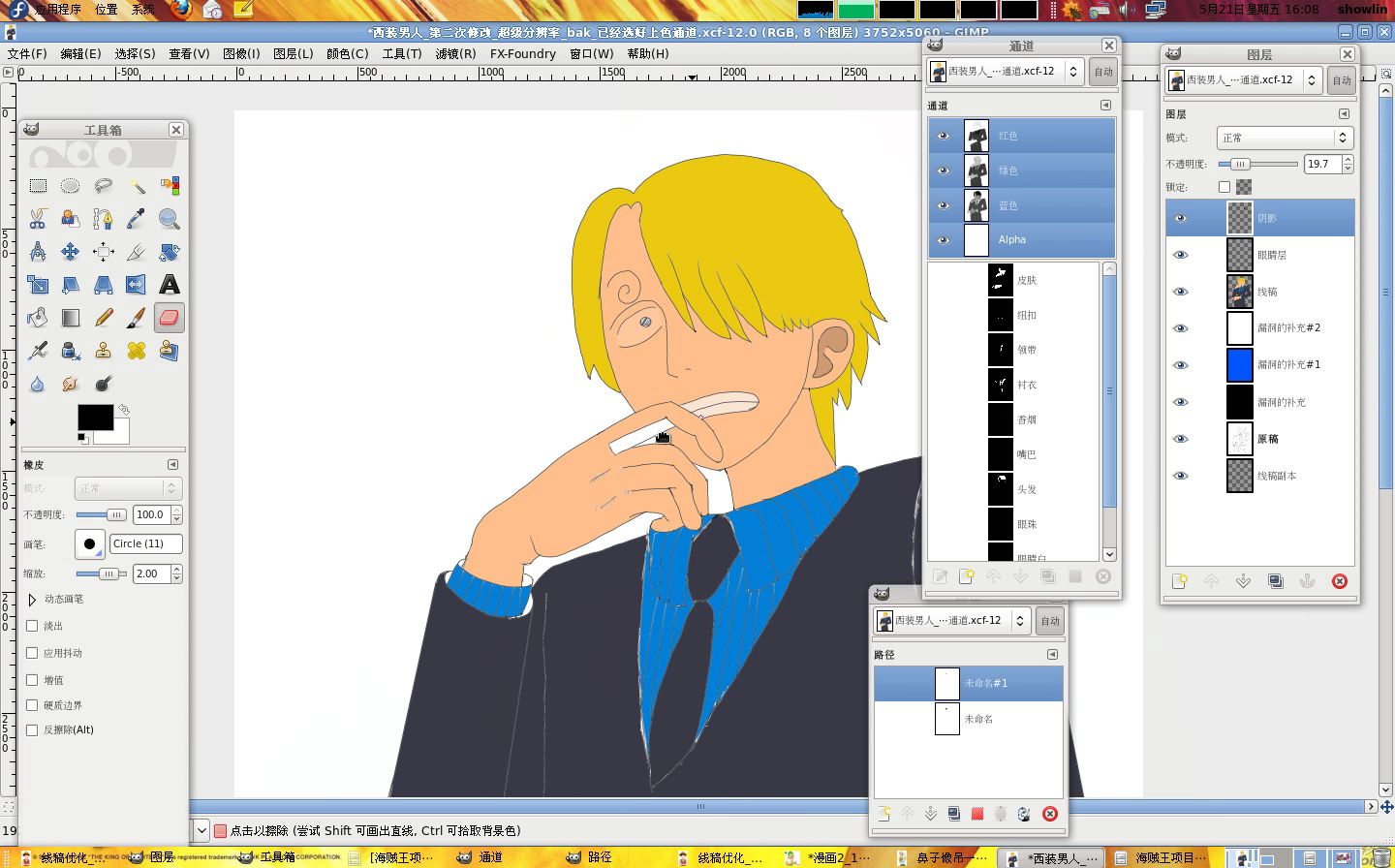Viewport: 1395px width, 868px height.
Task: Select the Ellipse Select tool
Action: [x=70, y=186]
